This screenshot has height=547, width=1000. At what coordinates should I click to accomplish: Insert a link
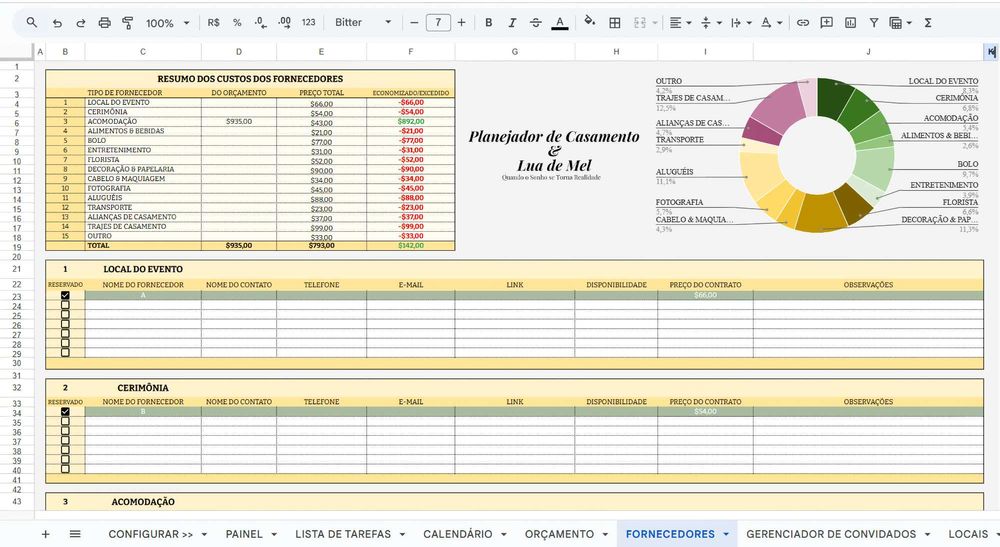[x=803, y=22]
